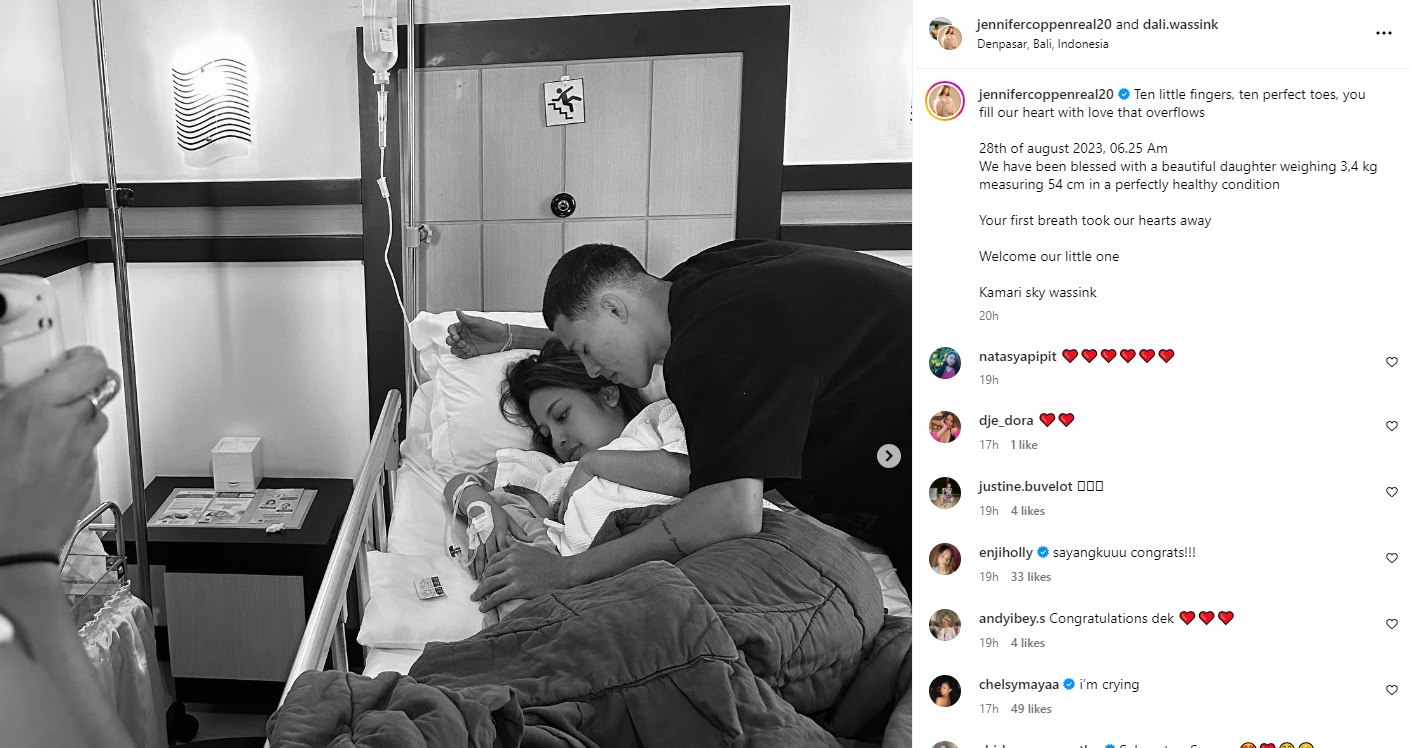Like justine.buvelot's comment heart icon
This screenshot has width=1409, height=748.
1391,492
